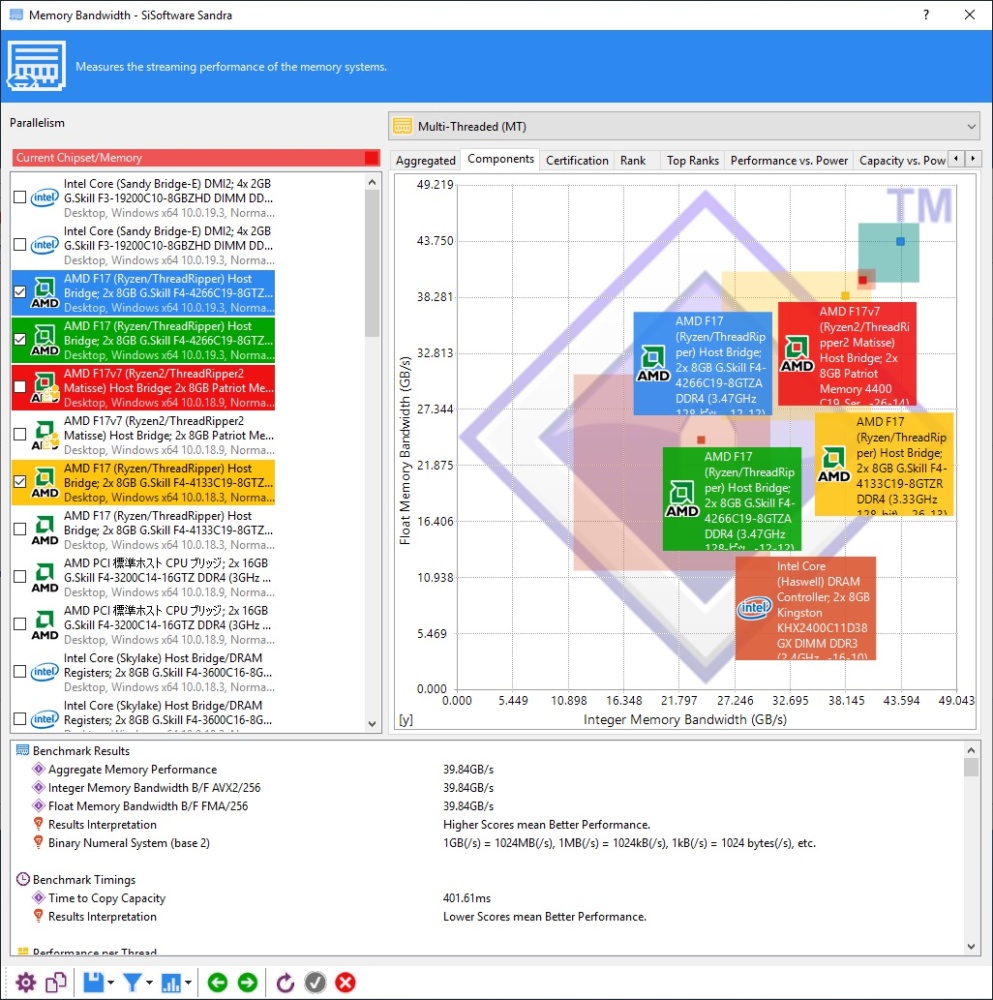The height and width of the screenshot is (1000, 993).
Task: Uncheck the blue-highlighted AMD F17 4266C19 row
Action: point(20,292)
